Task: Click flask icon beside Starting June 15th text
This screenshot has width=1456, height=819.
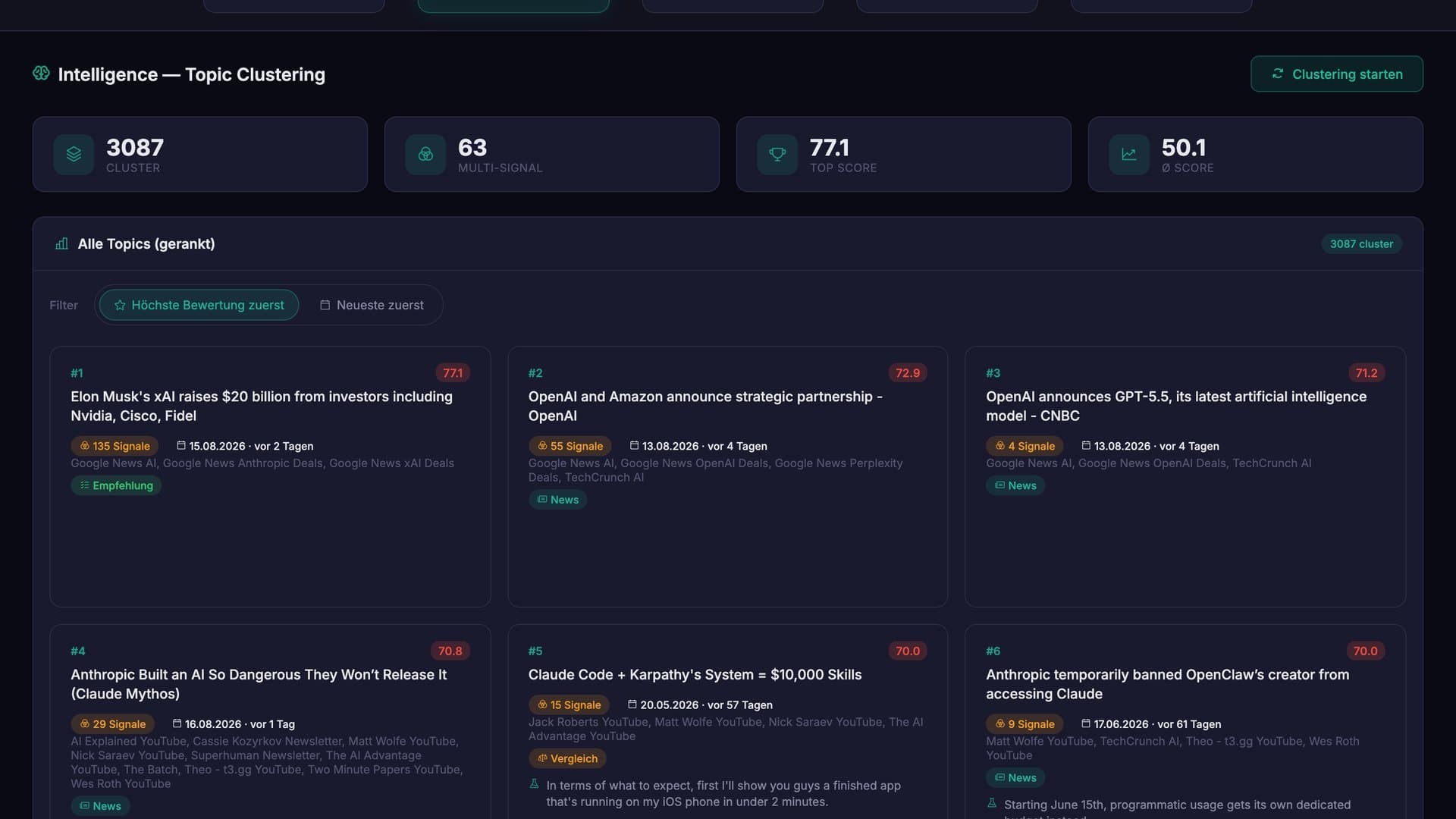Action: (x=992, y=803)
